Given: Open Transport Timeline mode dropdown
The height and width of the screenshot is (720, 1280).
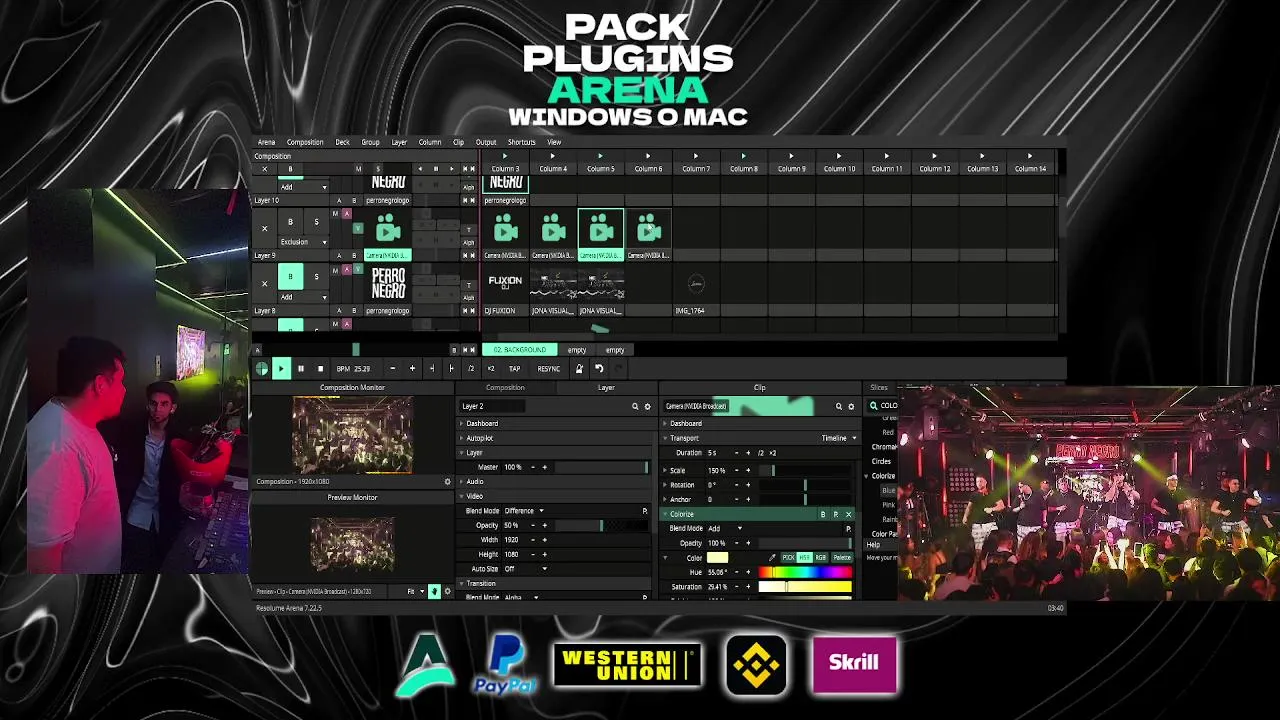Looking at the screenshot, I should click(839, 438).
